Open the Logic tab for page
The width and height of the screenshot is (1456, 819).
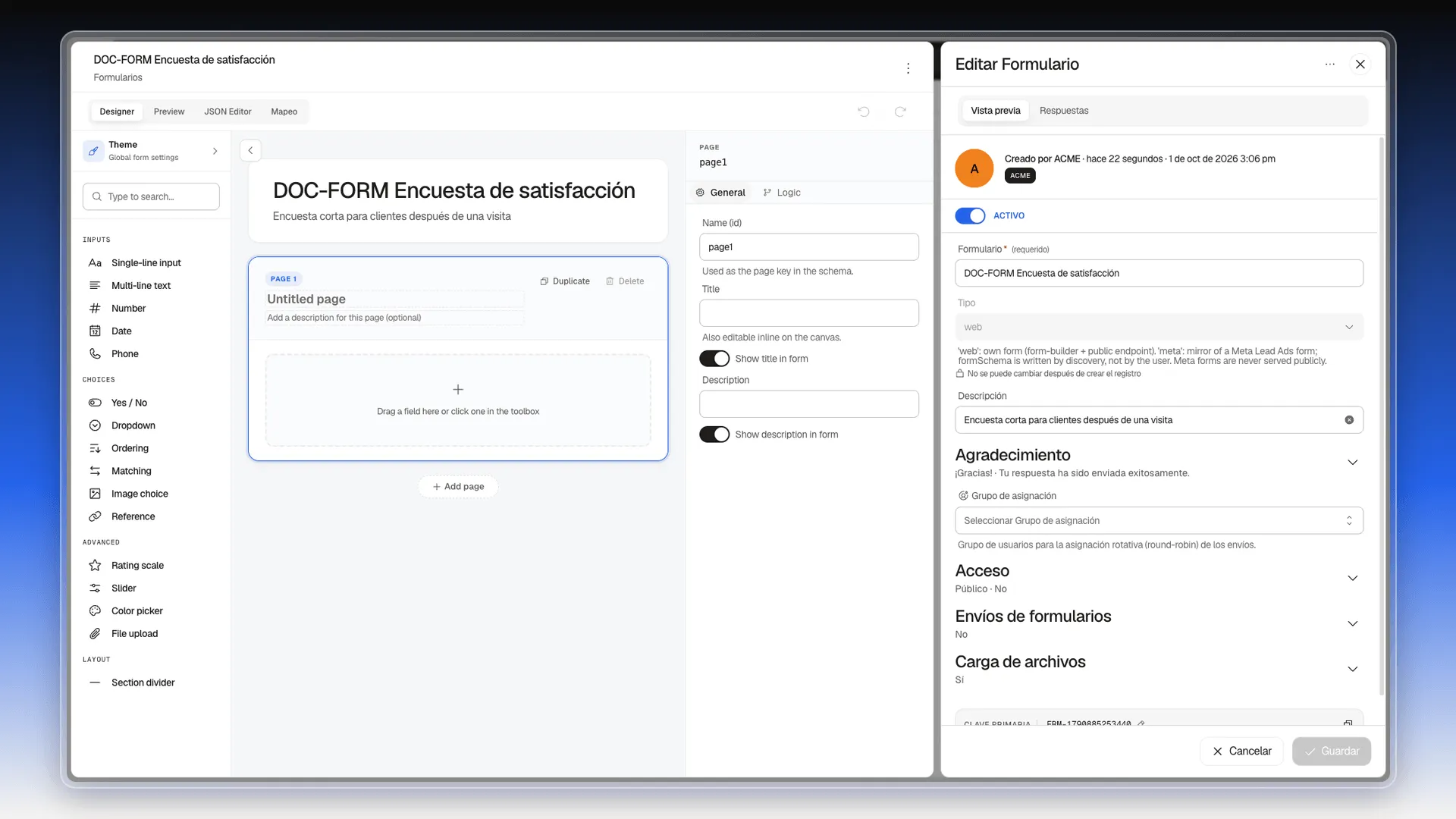[782, 193]
